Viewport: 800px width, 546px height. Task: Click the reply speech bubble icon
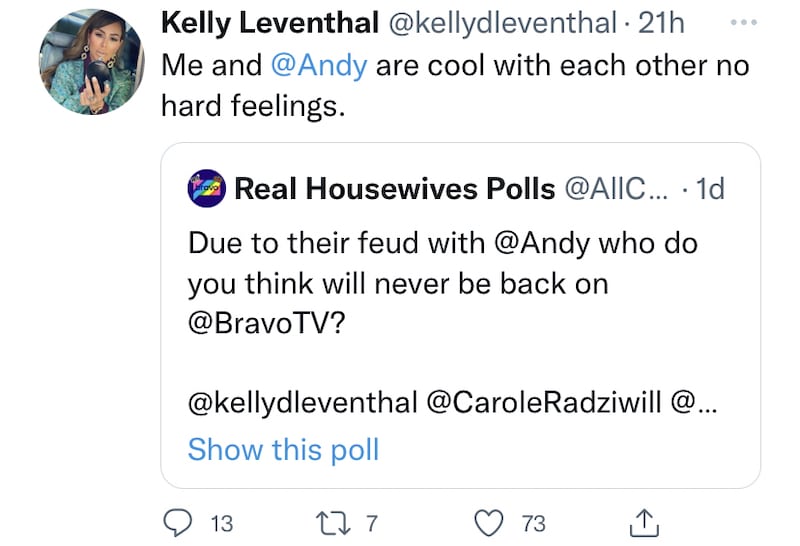click(177, 520)
